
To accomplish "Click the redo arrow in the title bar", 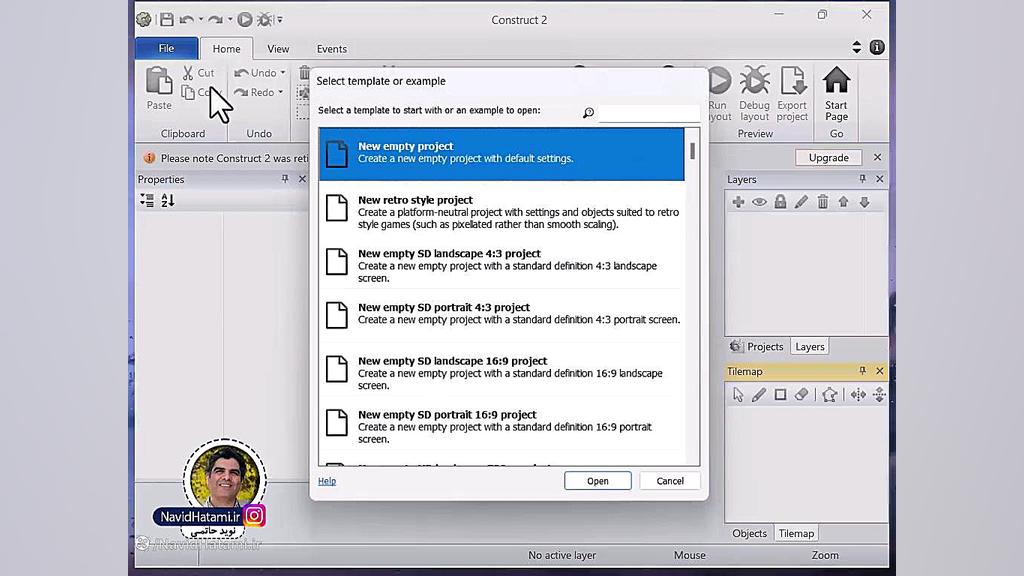I will (216, 20).
